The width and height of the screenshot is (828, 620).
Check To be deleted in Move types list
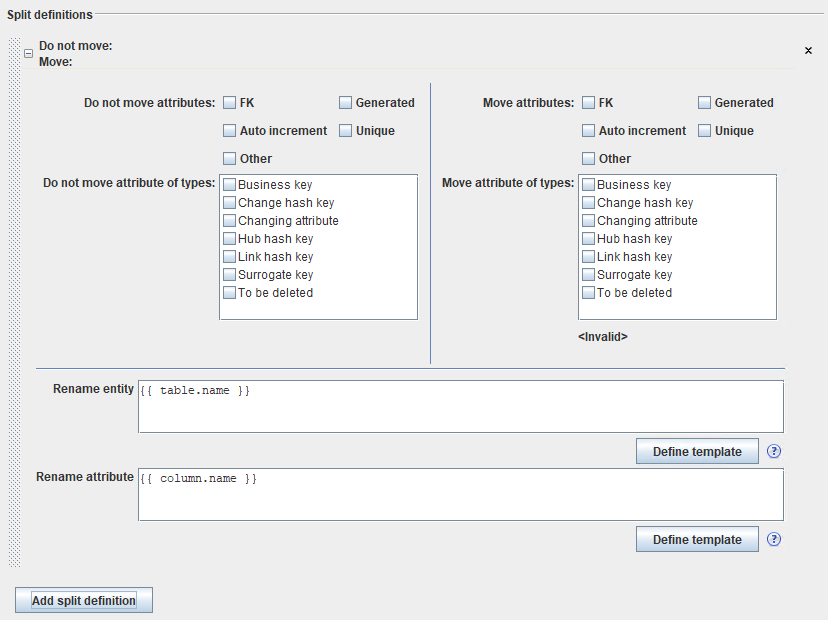tap(589, 293)
